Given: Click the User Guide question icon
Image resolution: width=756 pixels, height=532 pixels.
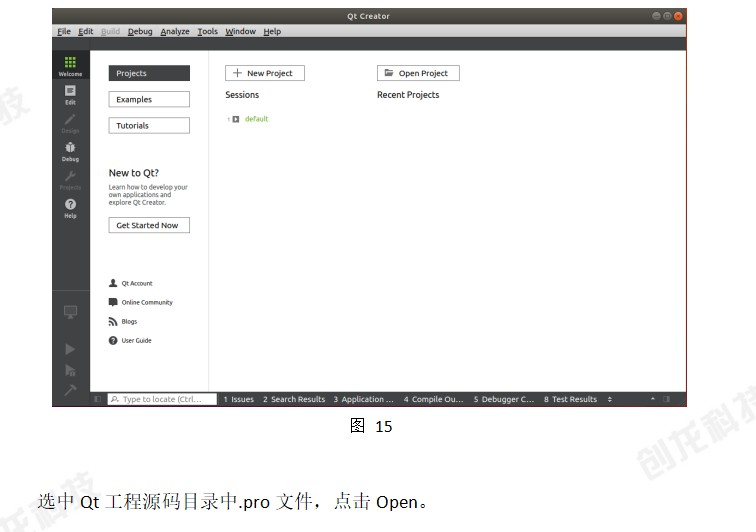Looking at the screenshot, I should [113, 341].
